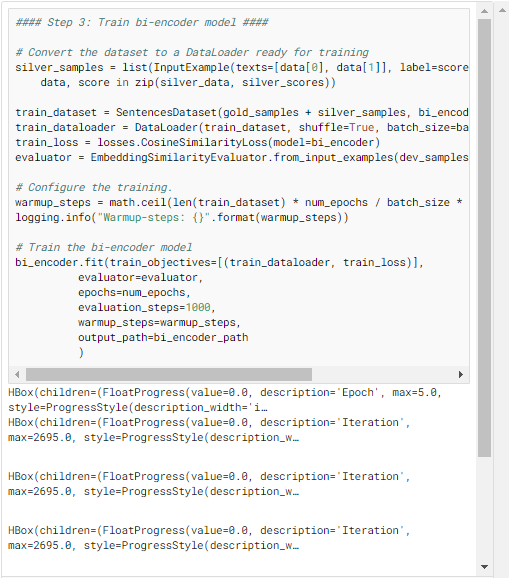Click the argument 'epochs=num_epochs,'
510x578 pixels.
(x=134, y=293)
